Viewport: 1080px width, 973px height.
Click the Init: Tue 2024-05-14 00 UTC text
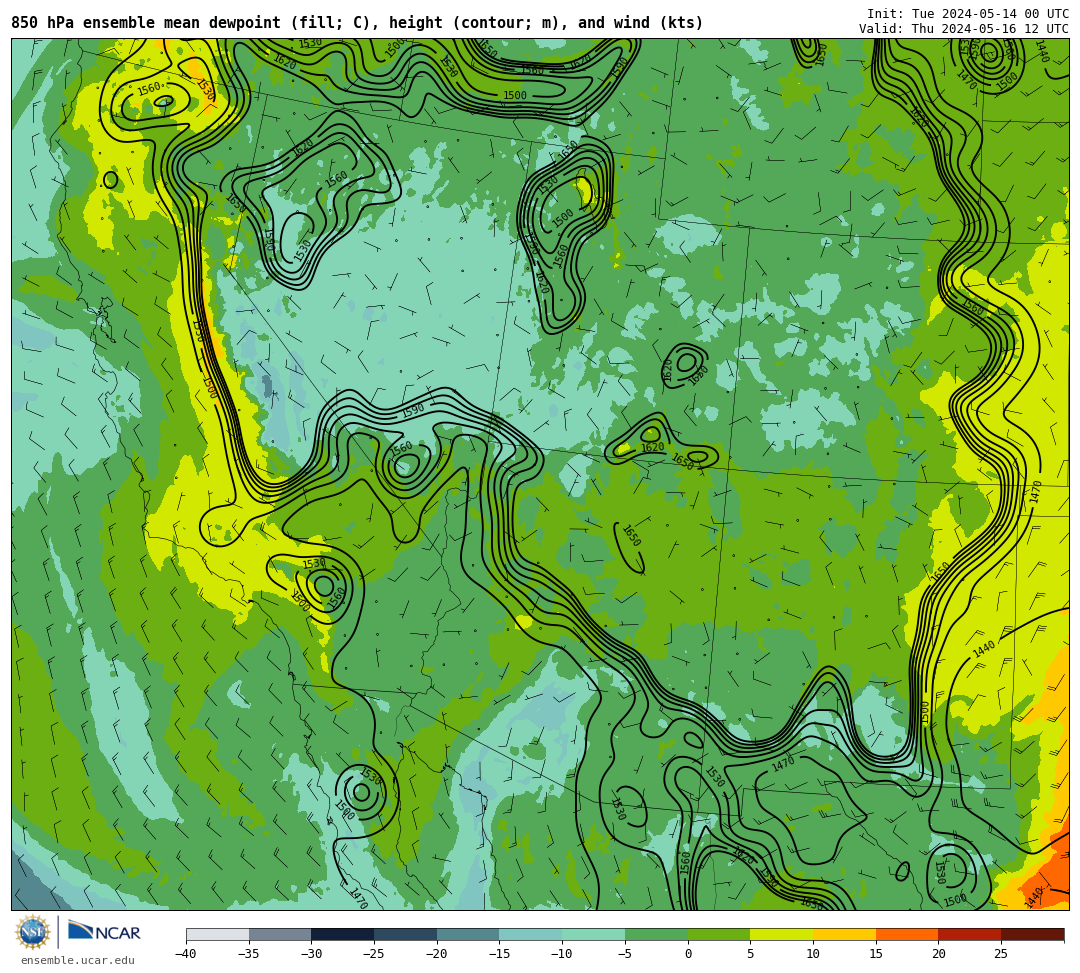pyautogui.click(x=968, y=14)
